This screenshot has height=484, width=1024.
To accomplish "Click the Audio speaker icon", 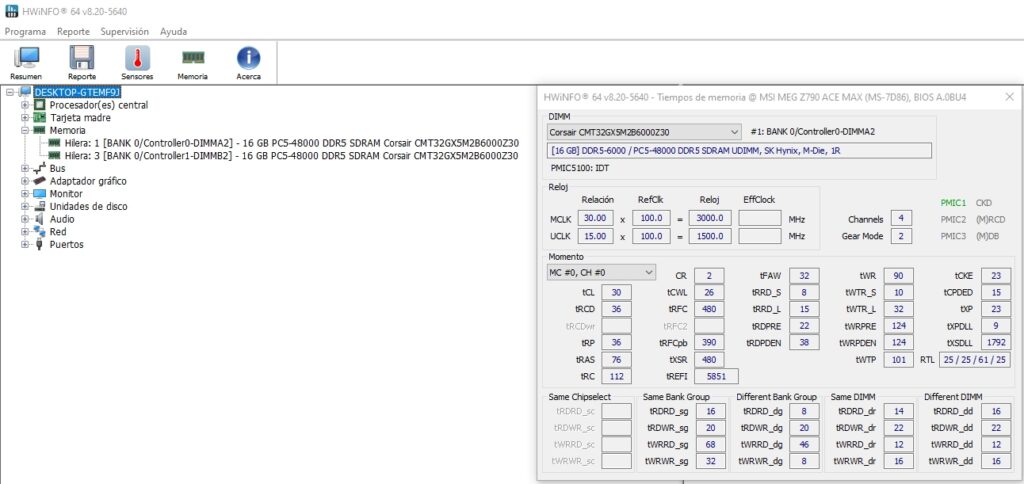I will point(40,219).
